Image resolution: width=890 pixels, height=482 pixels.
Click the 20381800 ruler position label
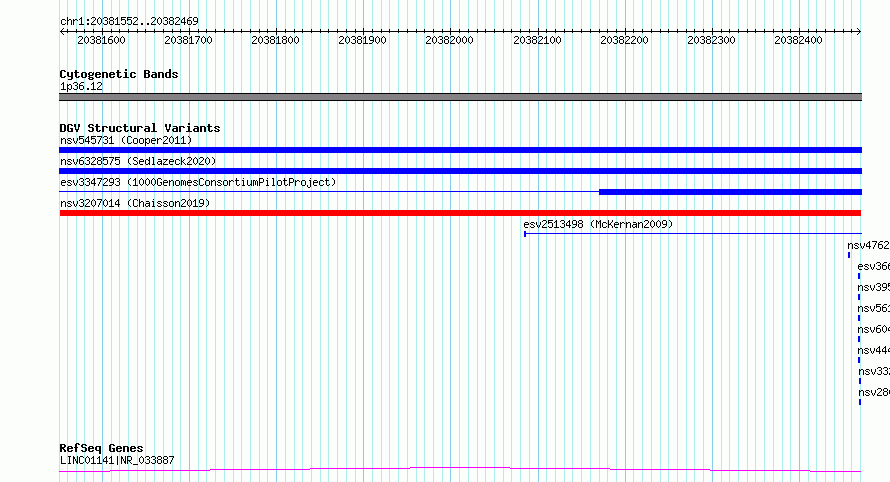tap(275, 40)
